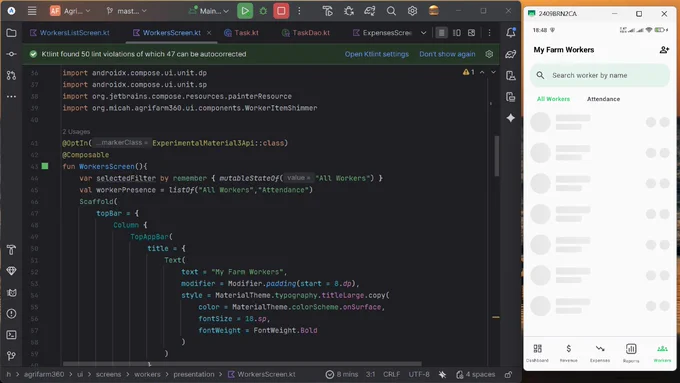Open Workers in the app bottom bar

tap(662, 353)
